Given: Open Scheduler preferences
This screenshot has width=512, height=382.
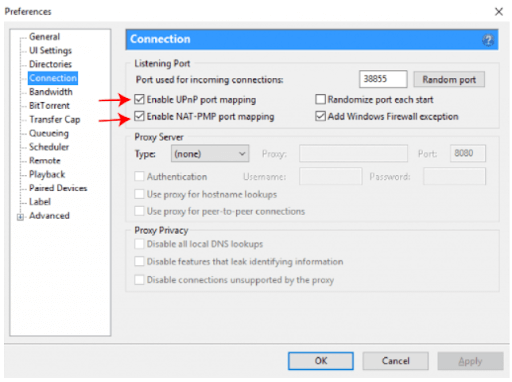Looking at the screenshot, I should 49,147.
